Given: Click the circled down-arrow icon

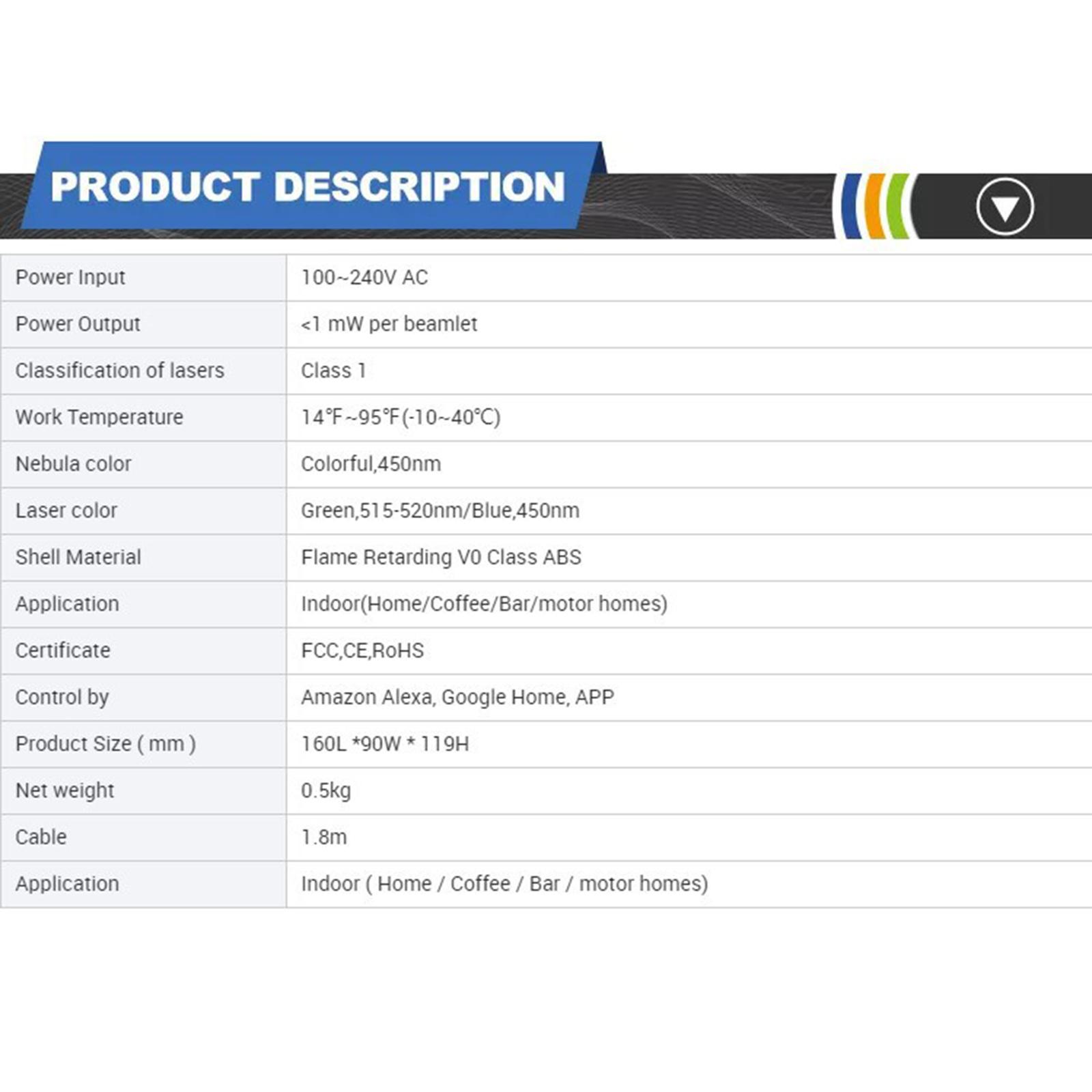Looking at the screenshot, I should tap(1005, 207).
